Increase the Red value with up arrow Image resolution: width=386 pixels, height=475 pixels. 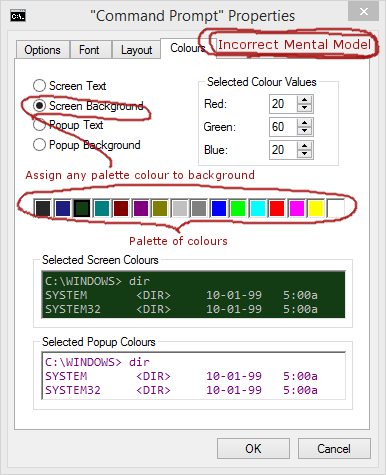point(304,100)
